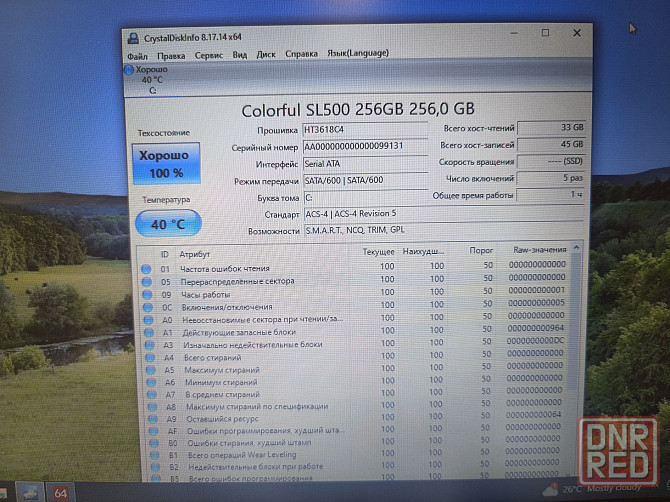Click the Порог column header
The width and height of the screenshot is (670, 502).
coord(481,251)
